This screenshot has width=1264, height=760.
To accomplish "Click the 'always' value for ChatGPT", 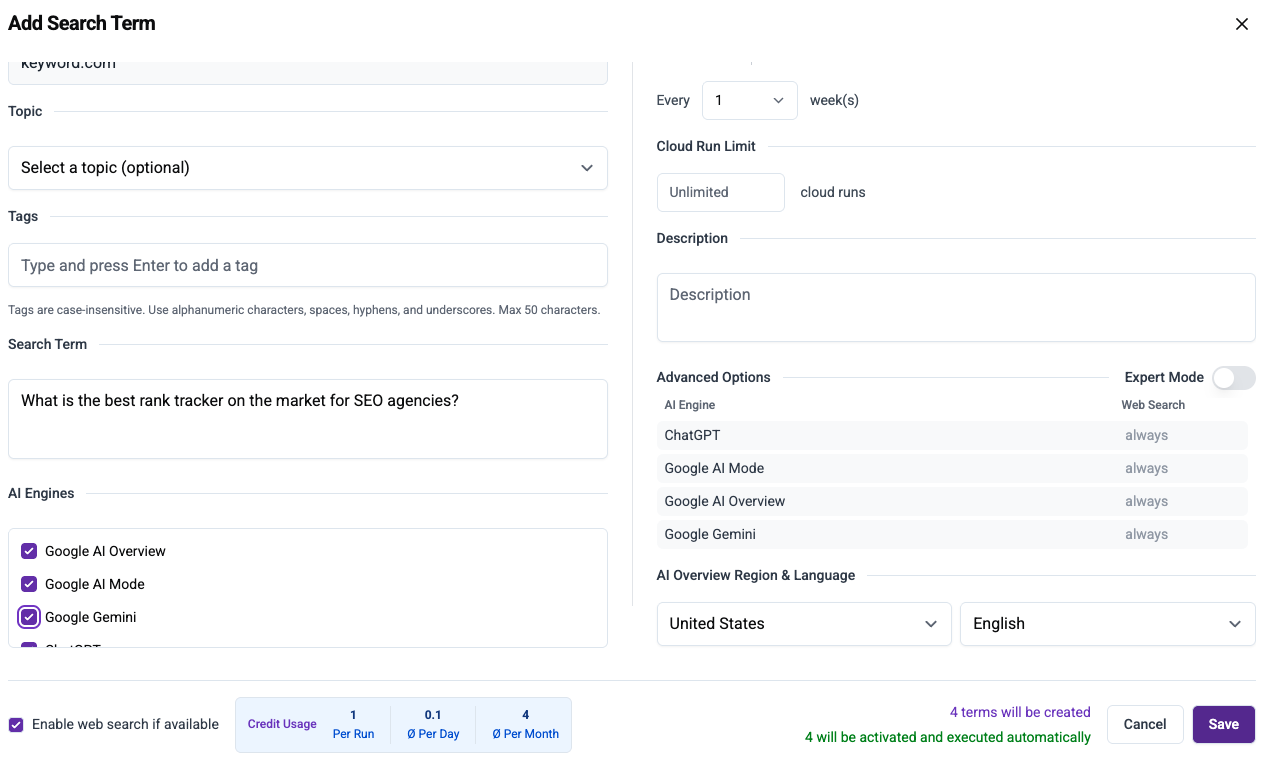I will click(1146, 435).
